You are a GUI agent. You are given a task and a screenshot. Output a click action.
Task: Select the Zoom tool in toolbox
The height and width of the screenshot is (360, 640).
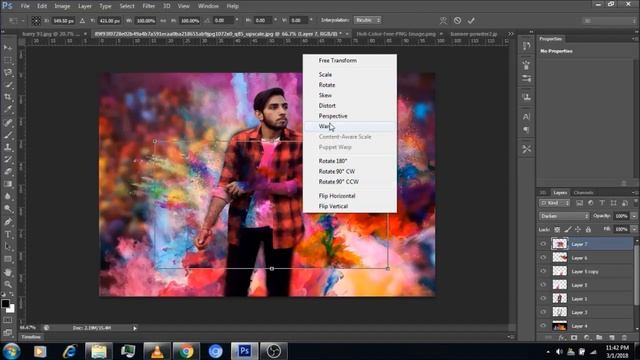coord(8,284)
